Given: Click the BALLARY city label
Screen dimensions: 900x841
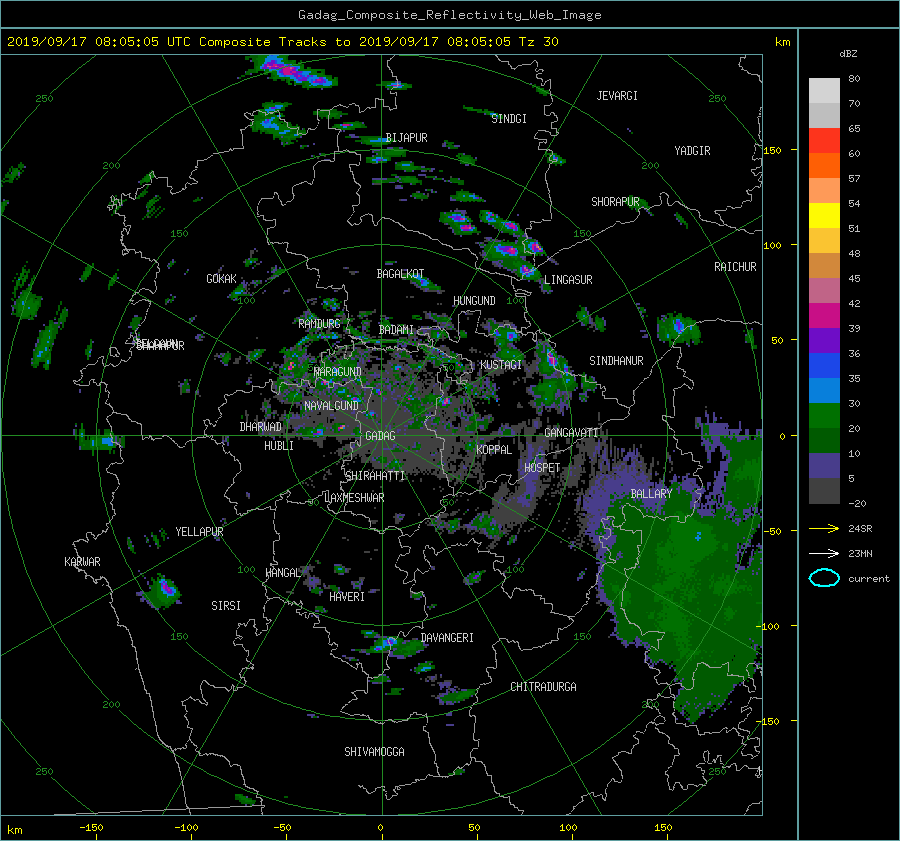Looking at the screenshot, I should point(651,494).
